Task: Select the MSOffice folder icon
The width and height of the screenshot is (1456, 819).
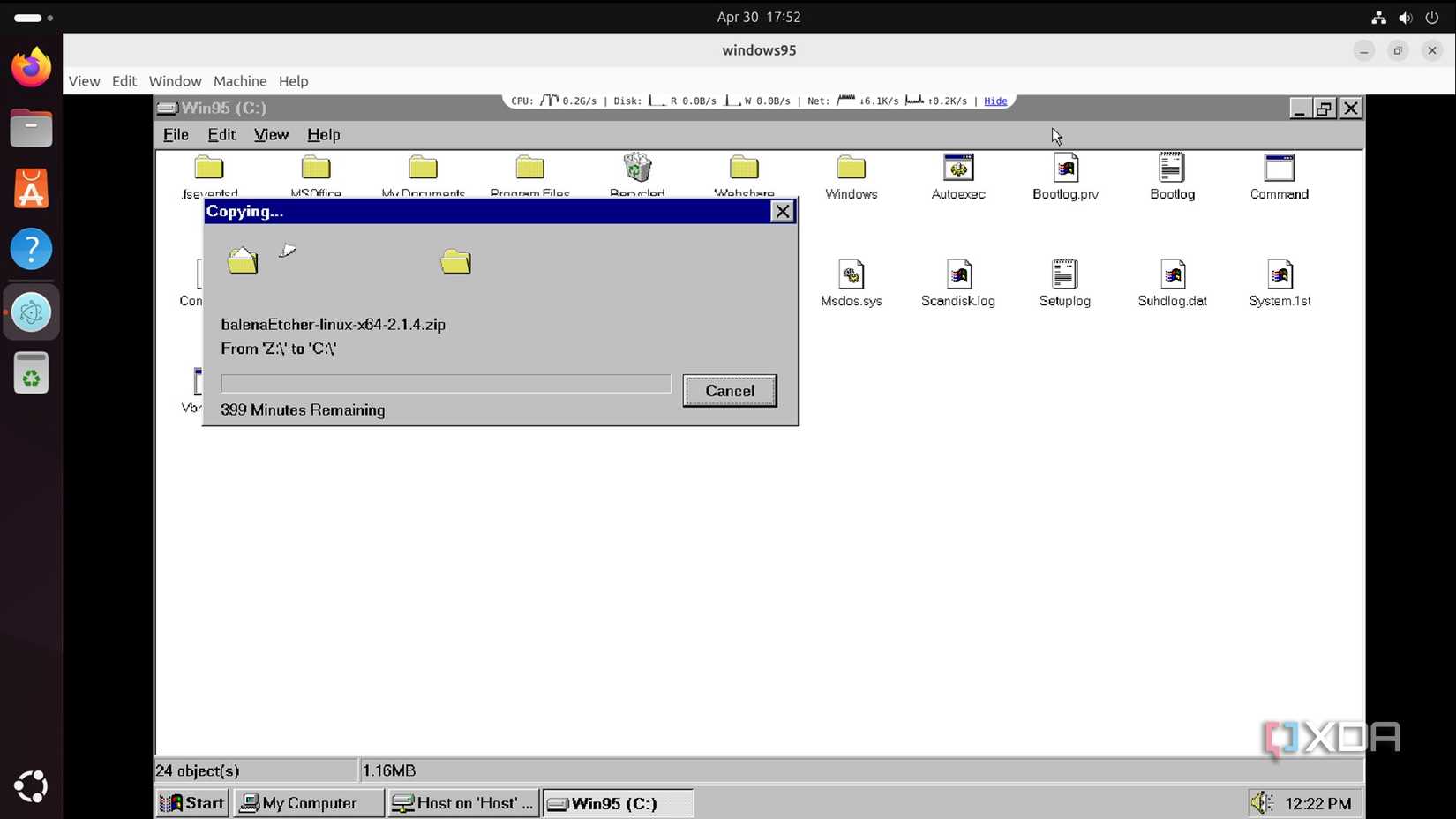Action: click(316, 168)
